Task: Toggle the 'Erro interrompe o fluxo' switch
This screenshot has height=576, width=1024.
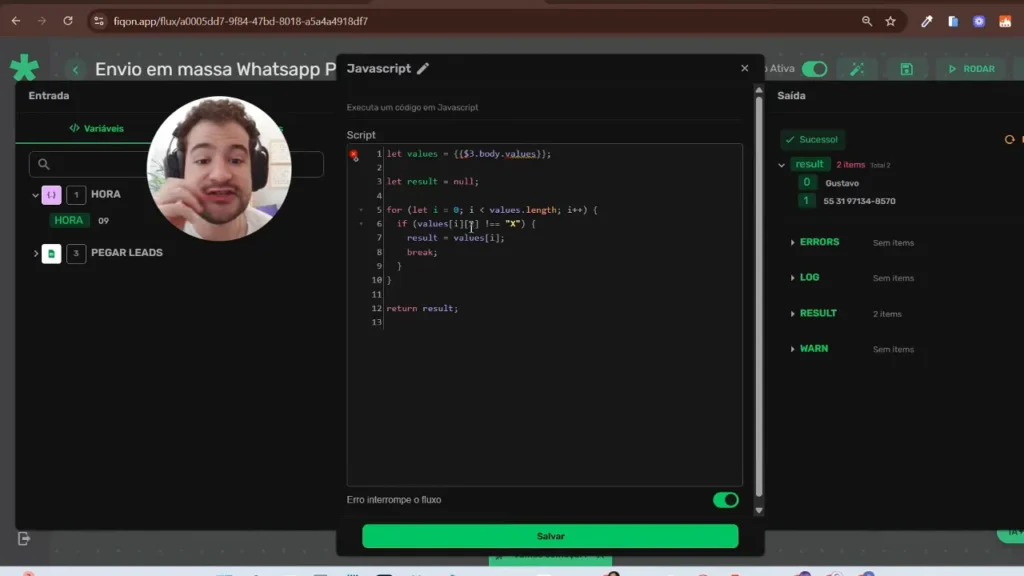Action: click(725, 500)
